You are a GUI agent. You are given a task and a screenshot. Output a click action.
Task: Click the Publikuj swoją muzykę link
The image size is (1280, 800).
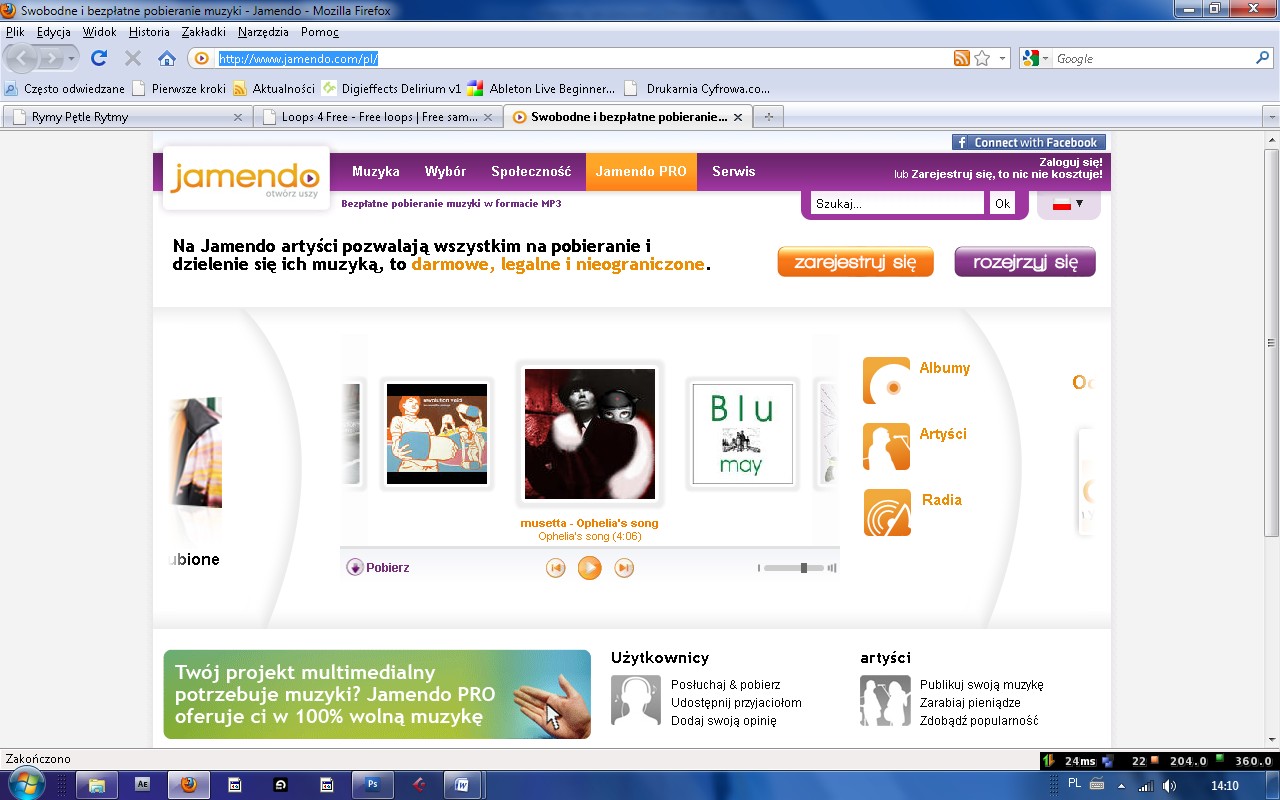(982, 685)
